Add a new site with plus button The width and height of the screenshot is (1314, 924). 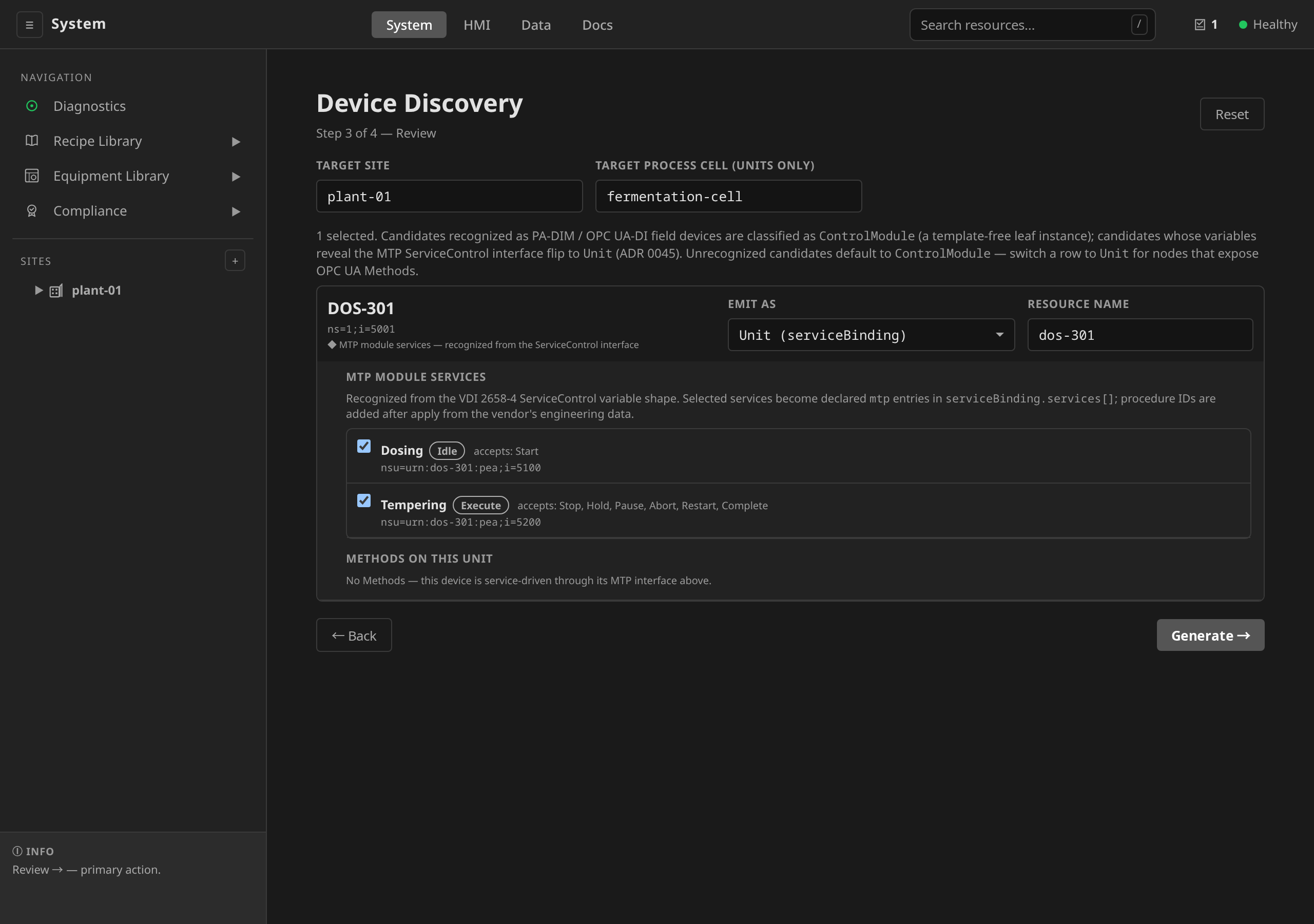[235, 260]
